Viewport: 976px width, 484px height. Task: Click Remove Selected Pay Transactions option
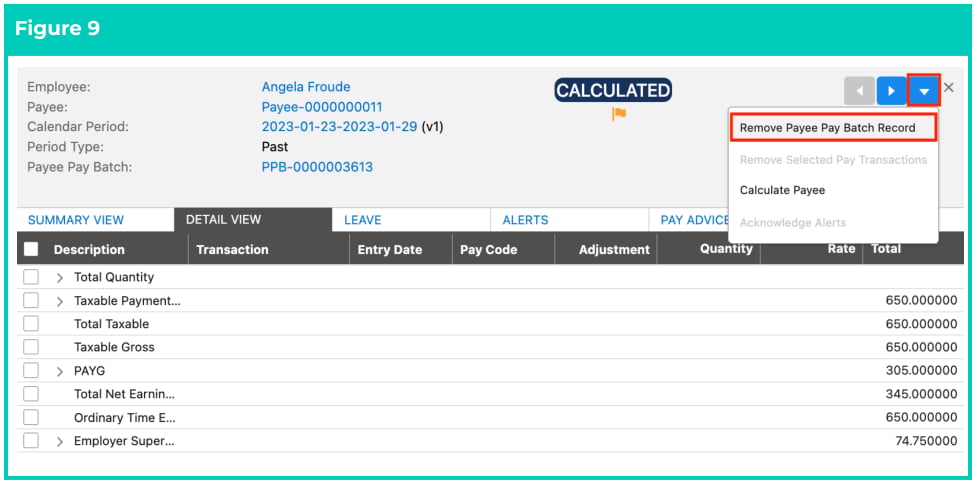(x=833, y=160)
